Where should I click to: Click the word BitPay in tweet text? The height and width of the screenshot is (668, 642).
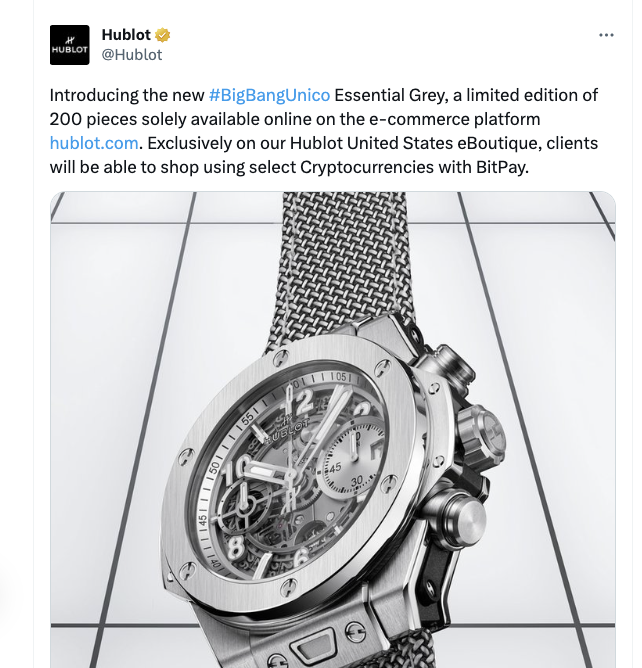502,167
